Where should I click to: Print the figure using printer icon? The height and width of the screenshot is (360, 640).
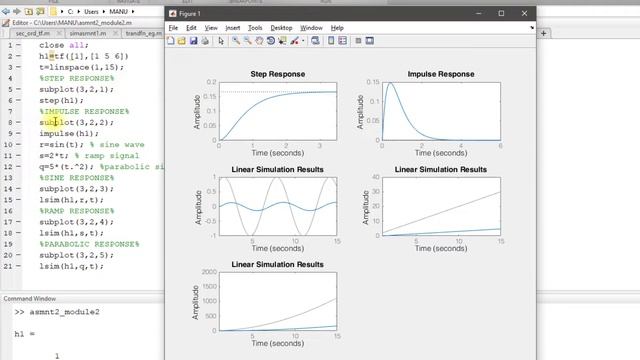pyautogui.click(x=205, y=40)
